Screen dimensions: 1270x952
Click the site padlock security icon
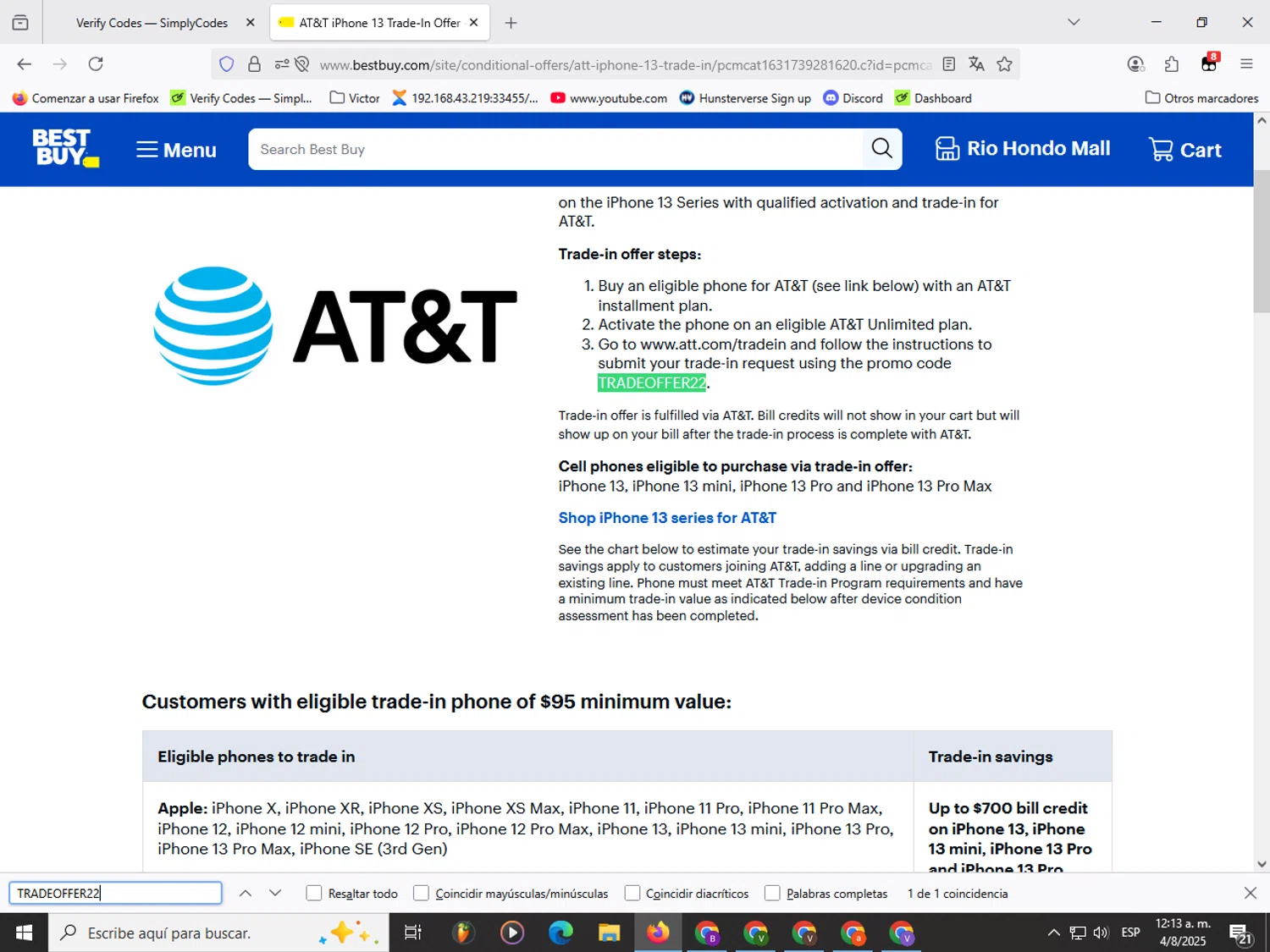[x=254, y=64]
